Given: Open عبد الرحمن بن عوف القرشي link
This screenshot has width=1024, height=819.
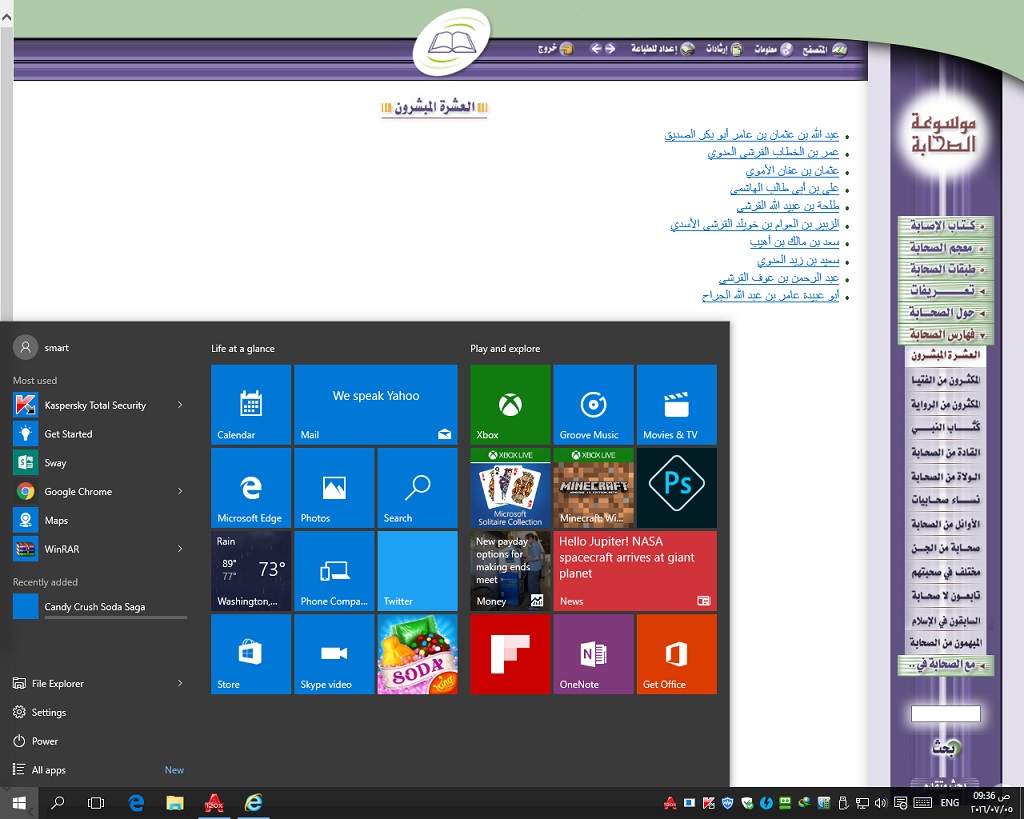Looking at the screenshot, I should (778, 278).
